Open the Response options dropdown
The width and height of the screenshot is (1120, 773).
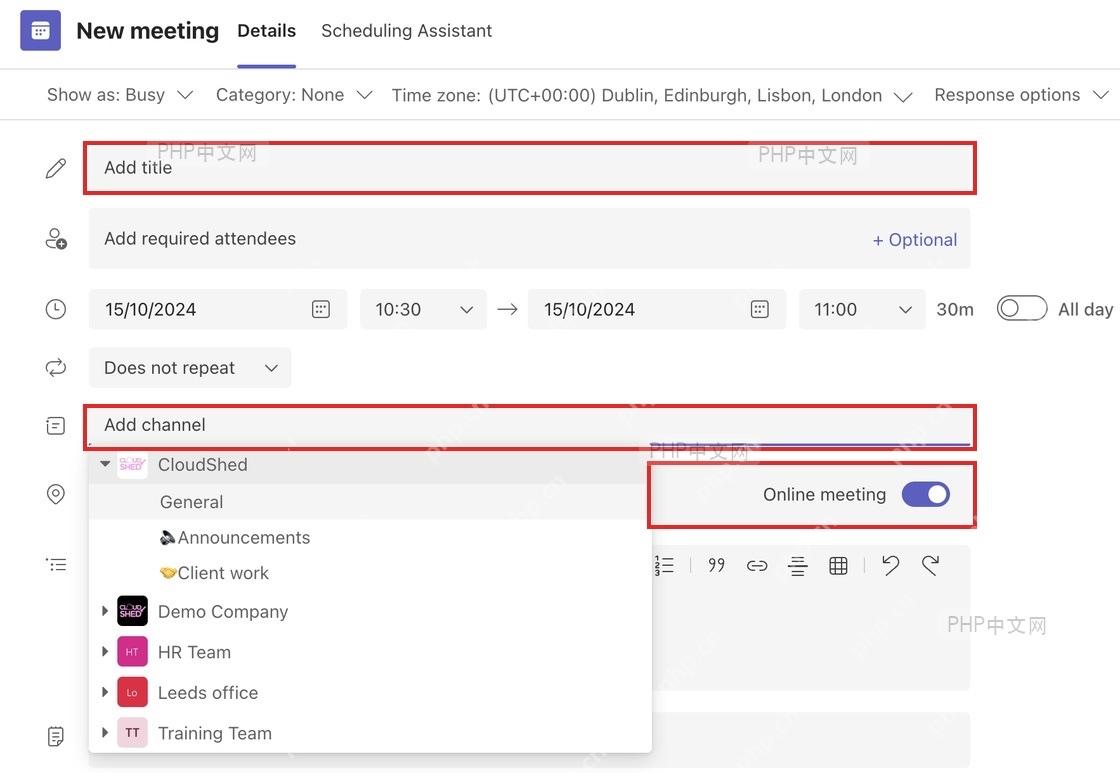tap(1021, 95)
